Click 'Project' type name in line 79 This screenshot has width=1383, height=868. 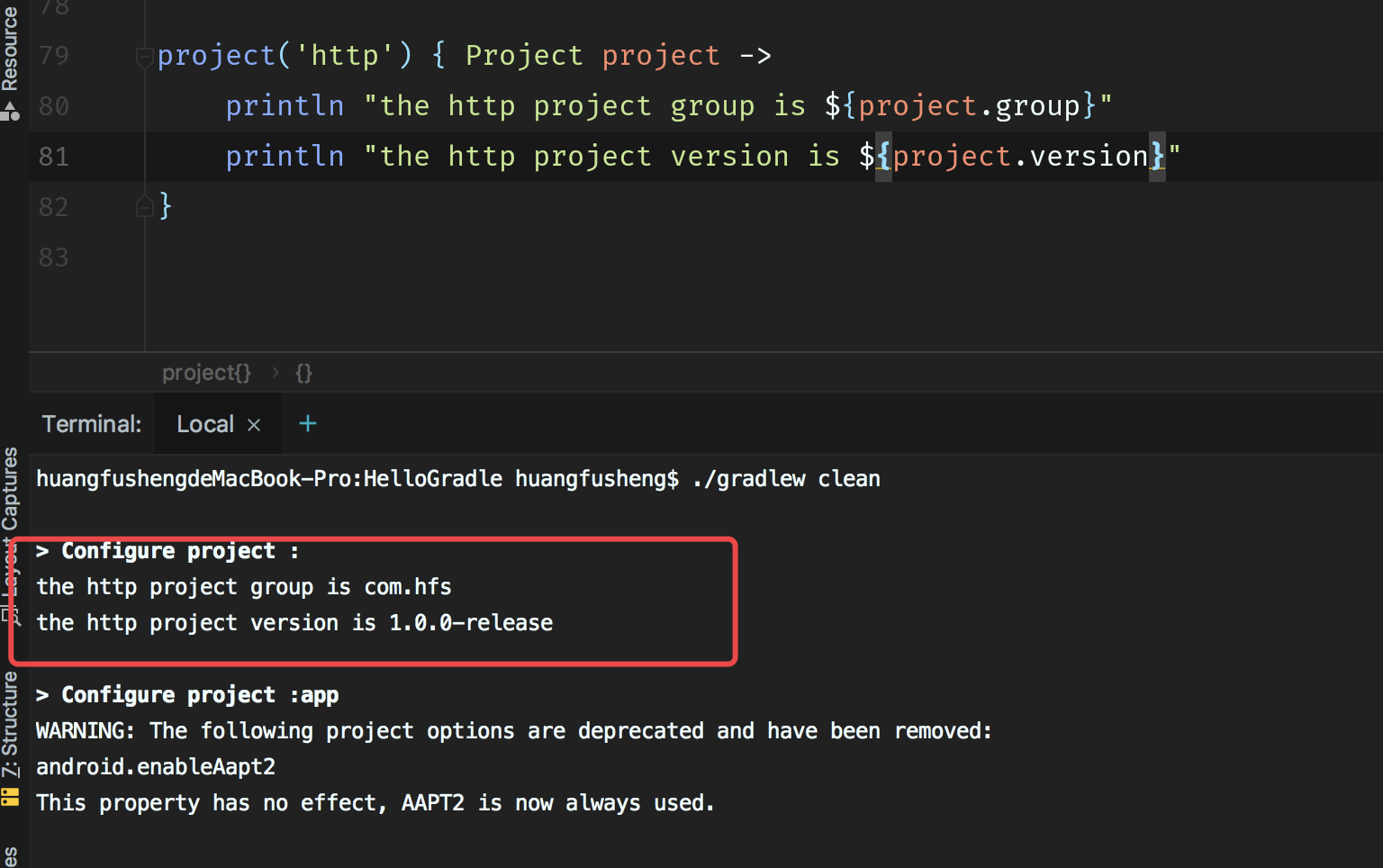point(524,56)
